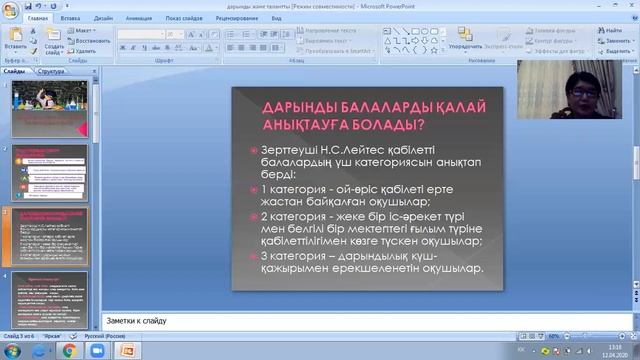640x360 pixels.
Task: Save the presentation from quick access toolbar
Action: coord(28,6)
